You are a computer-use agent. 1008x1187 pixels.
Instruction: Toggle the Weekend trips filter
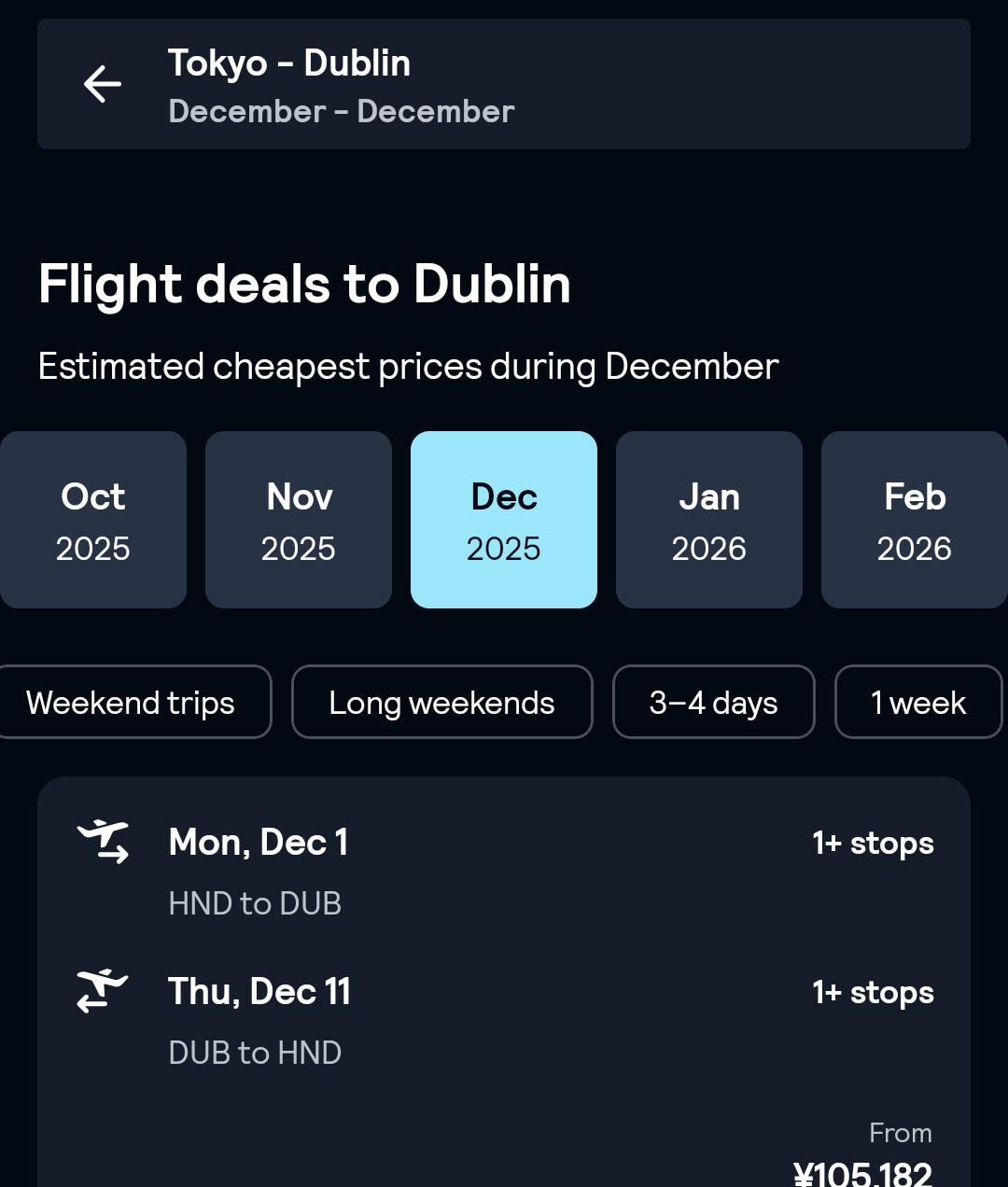131,703
